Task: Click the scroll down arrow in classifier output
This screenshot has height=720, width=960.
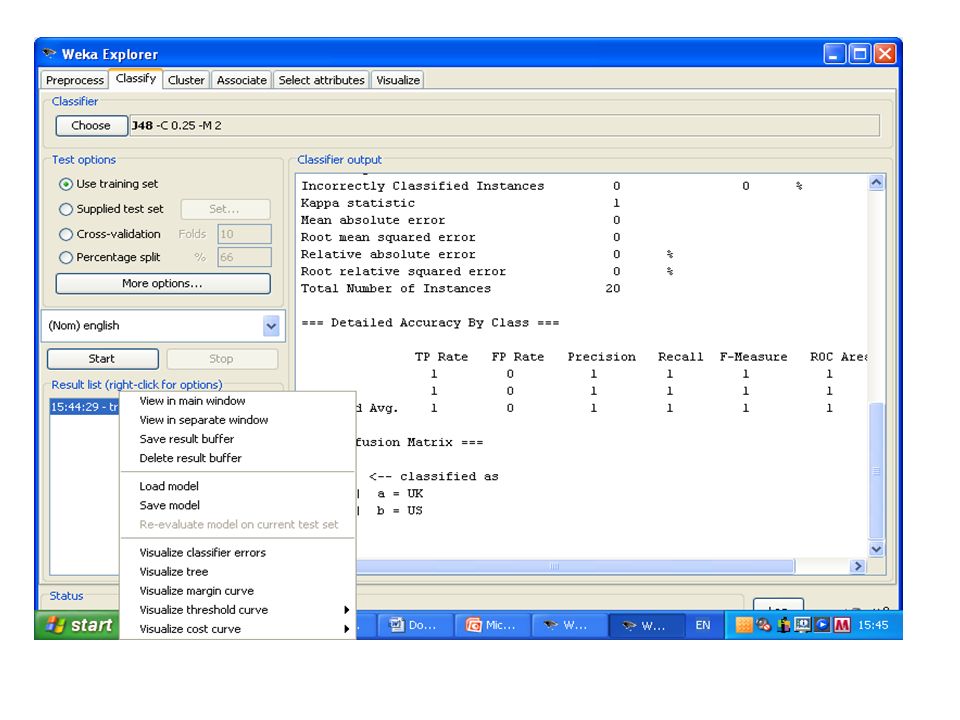Action: tap(876, 549)
